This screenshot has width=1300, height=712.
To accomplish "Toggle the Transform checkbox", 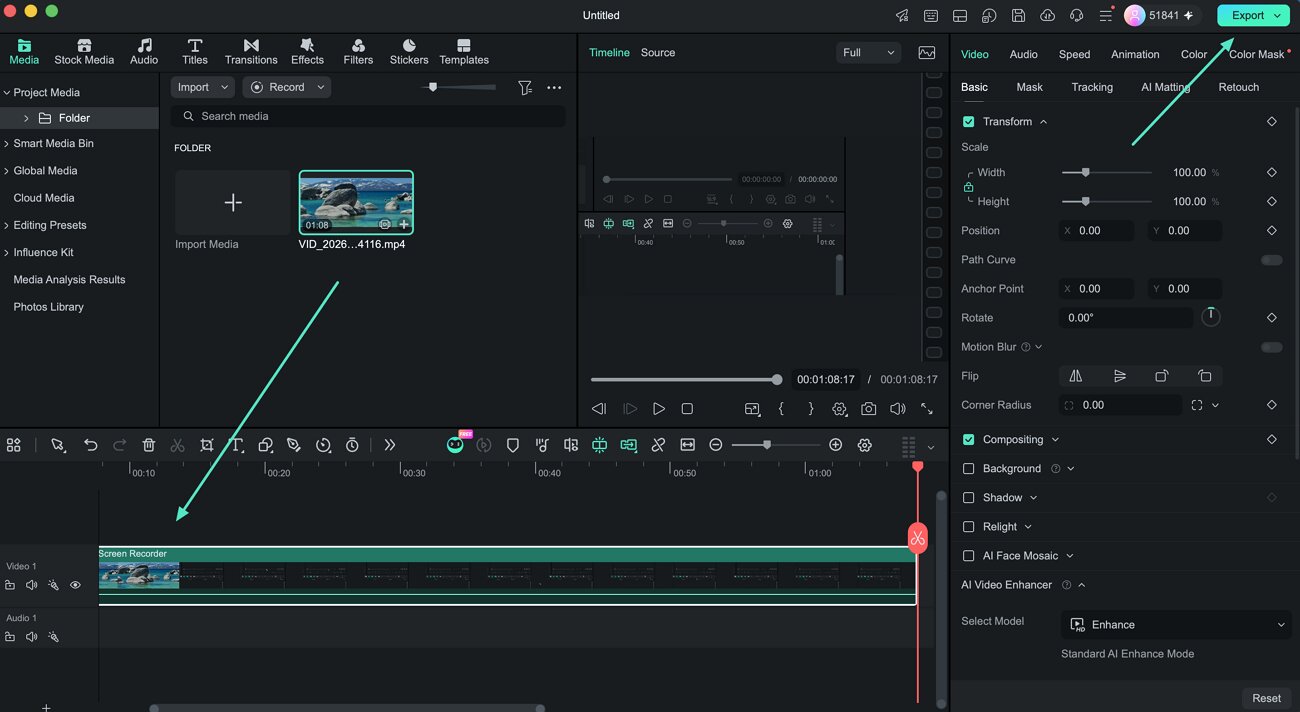I will pyautogui.click(x=968, y=122).
